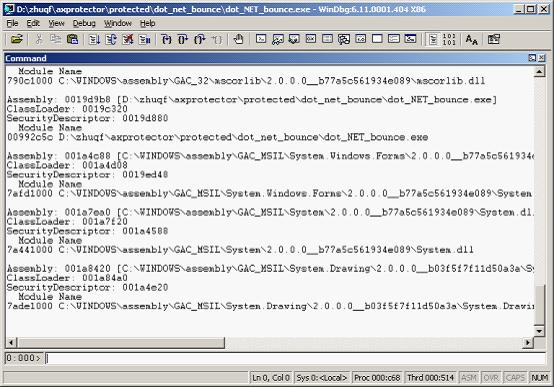The height and width of the screenshot is (387, 554).
Task: Click the Command pane dock/undock button
Action: pyautogui.click(x=532, y=58)
